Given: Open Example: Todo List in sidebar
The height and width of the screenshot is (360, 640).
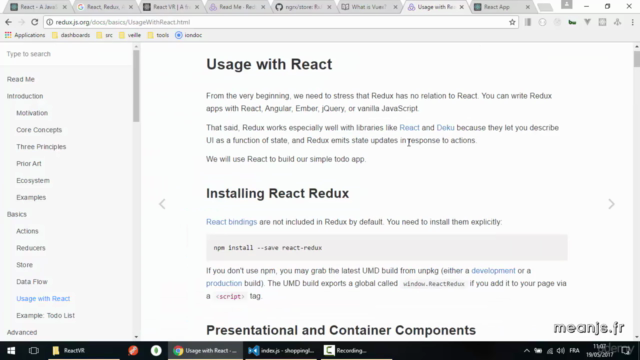Looking at the screenshot, I should coord(45,316).
